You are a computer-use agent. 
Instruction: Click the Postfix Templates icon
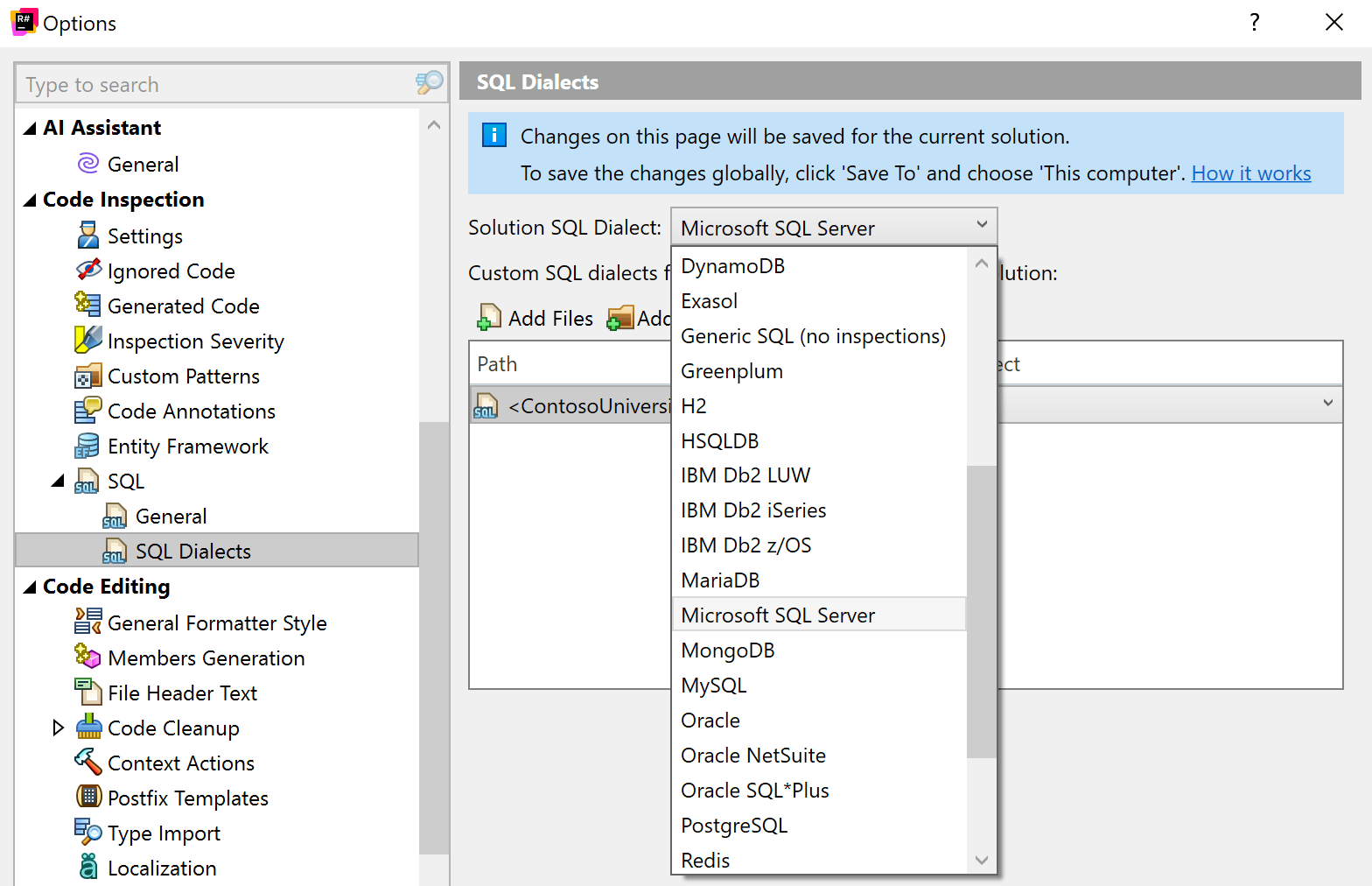point(88,797)
